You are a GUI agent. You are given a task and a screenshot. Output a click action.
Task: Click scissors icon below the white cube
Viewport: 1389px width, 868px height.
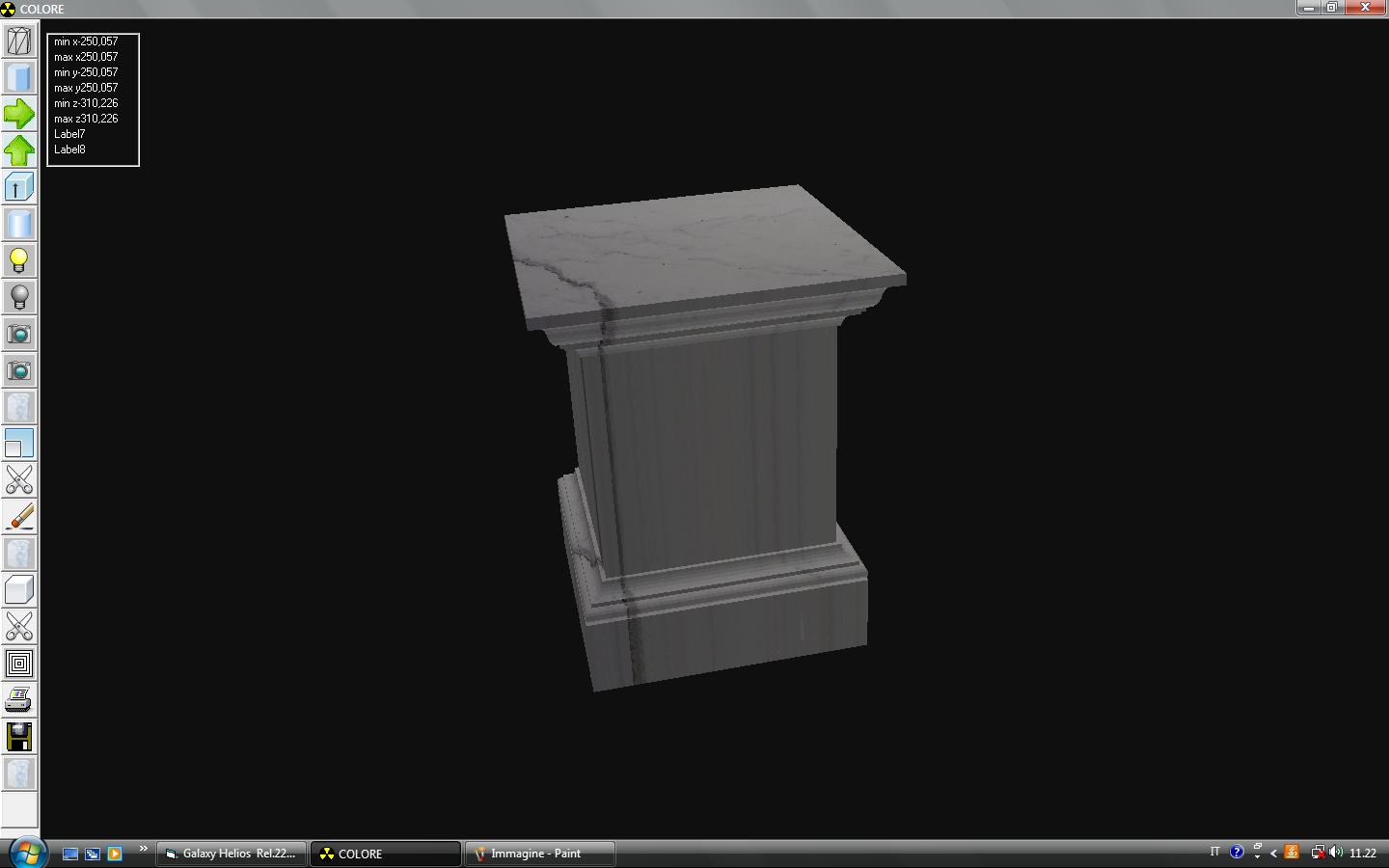click(19, 627)
